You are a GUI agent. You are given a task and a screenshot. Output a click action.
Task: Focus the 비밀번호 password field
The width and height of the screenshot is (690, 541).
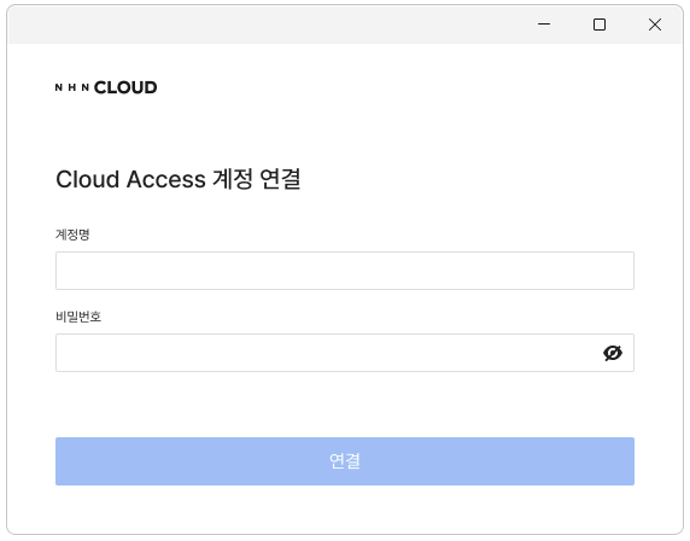click(x=345, y=353)
